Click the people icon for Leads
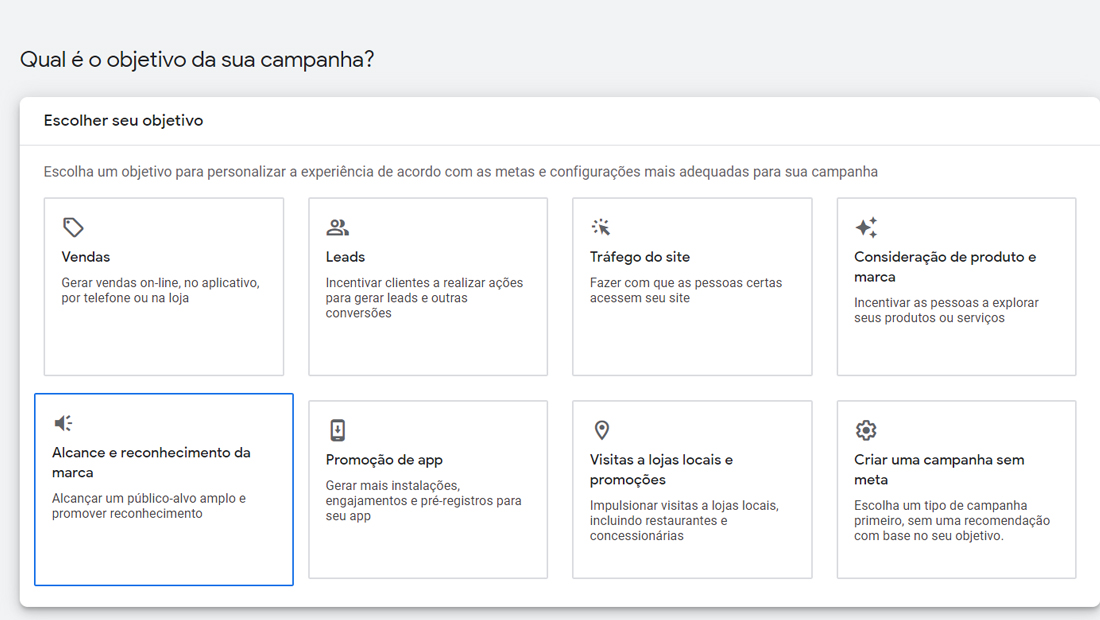This screenshot has height=620, width=1100. 337,227
